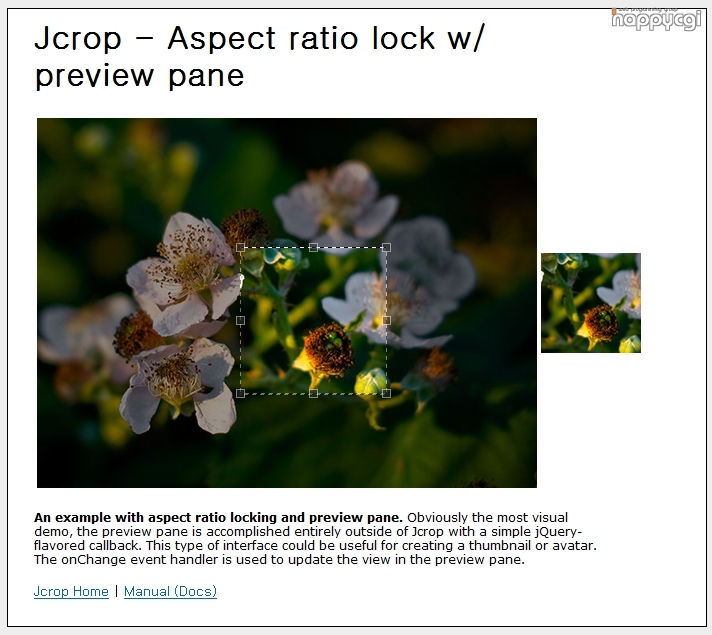The width and height of the screenshot is (712, 635).
Task: Click the top-right crop selection handle
Action: pos(386,248)
